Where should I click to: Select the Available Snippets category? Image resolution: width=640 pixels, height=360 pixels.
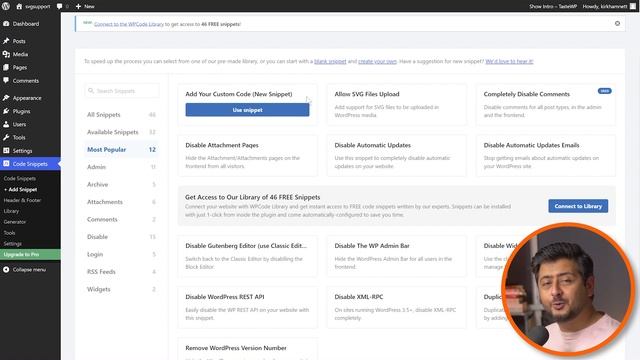(121, 132)
